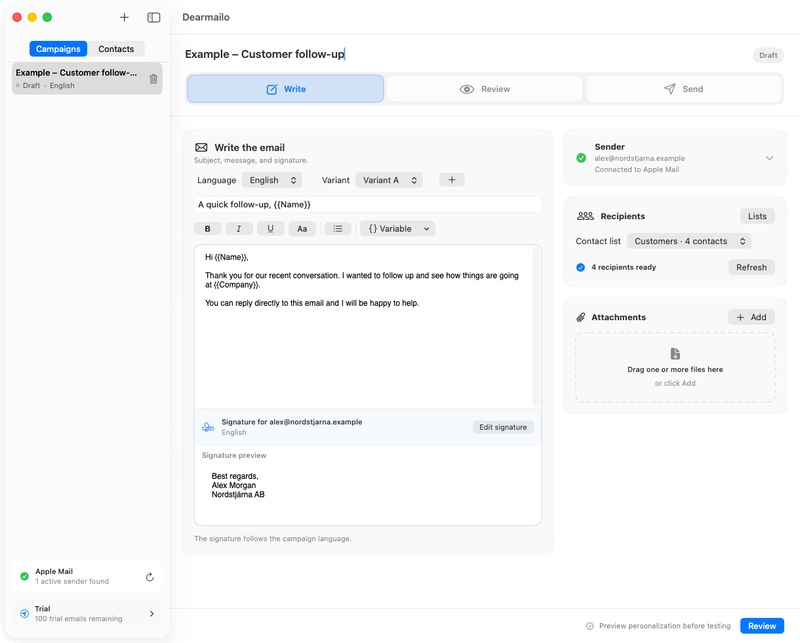Click the campaign title field
Viewport: 800px width, 643px height.
(265, 54)
